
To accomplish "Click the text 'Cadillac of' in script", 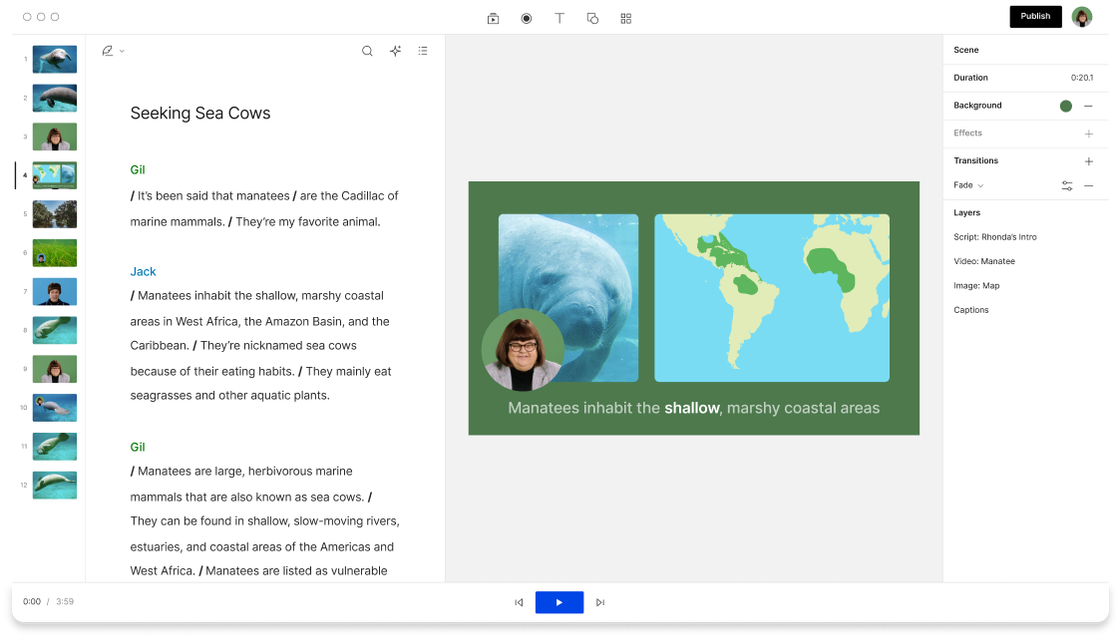I will pos(369,196).
